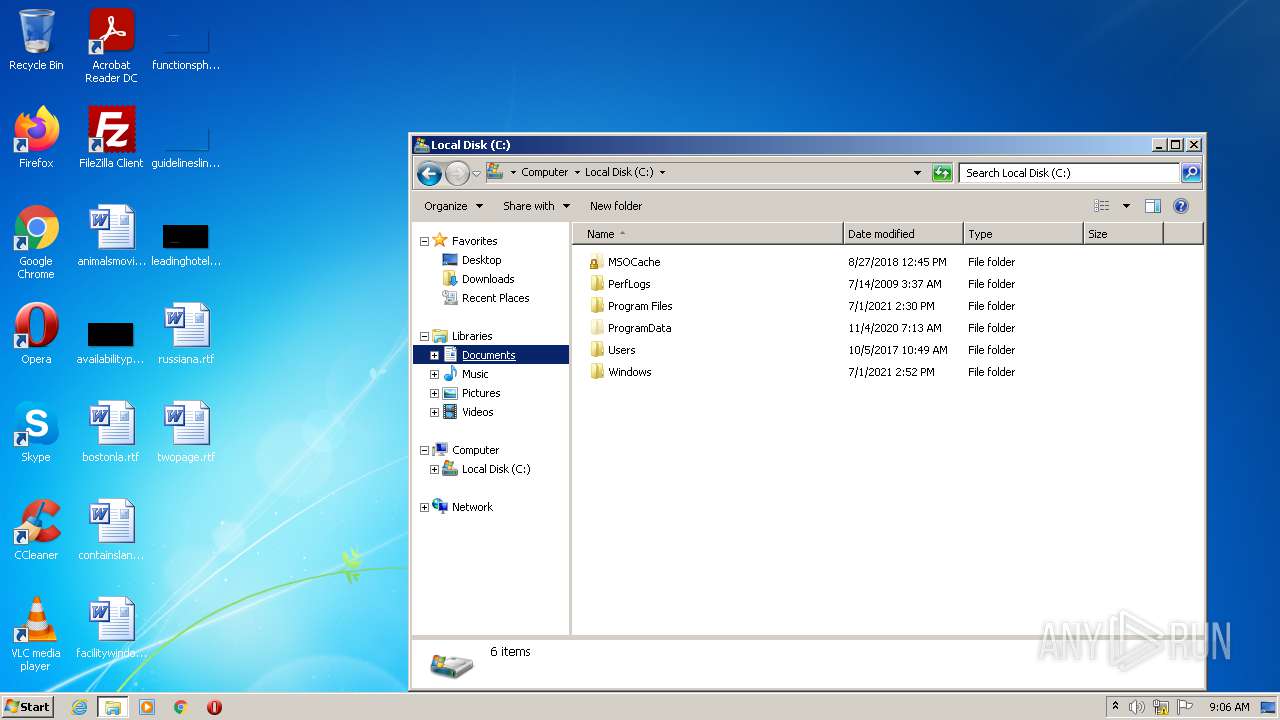The height and width of the screenshot is (720, 1280).
Task: Open the Organize menu
Action: [x=453, y=206]
